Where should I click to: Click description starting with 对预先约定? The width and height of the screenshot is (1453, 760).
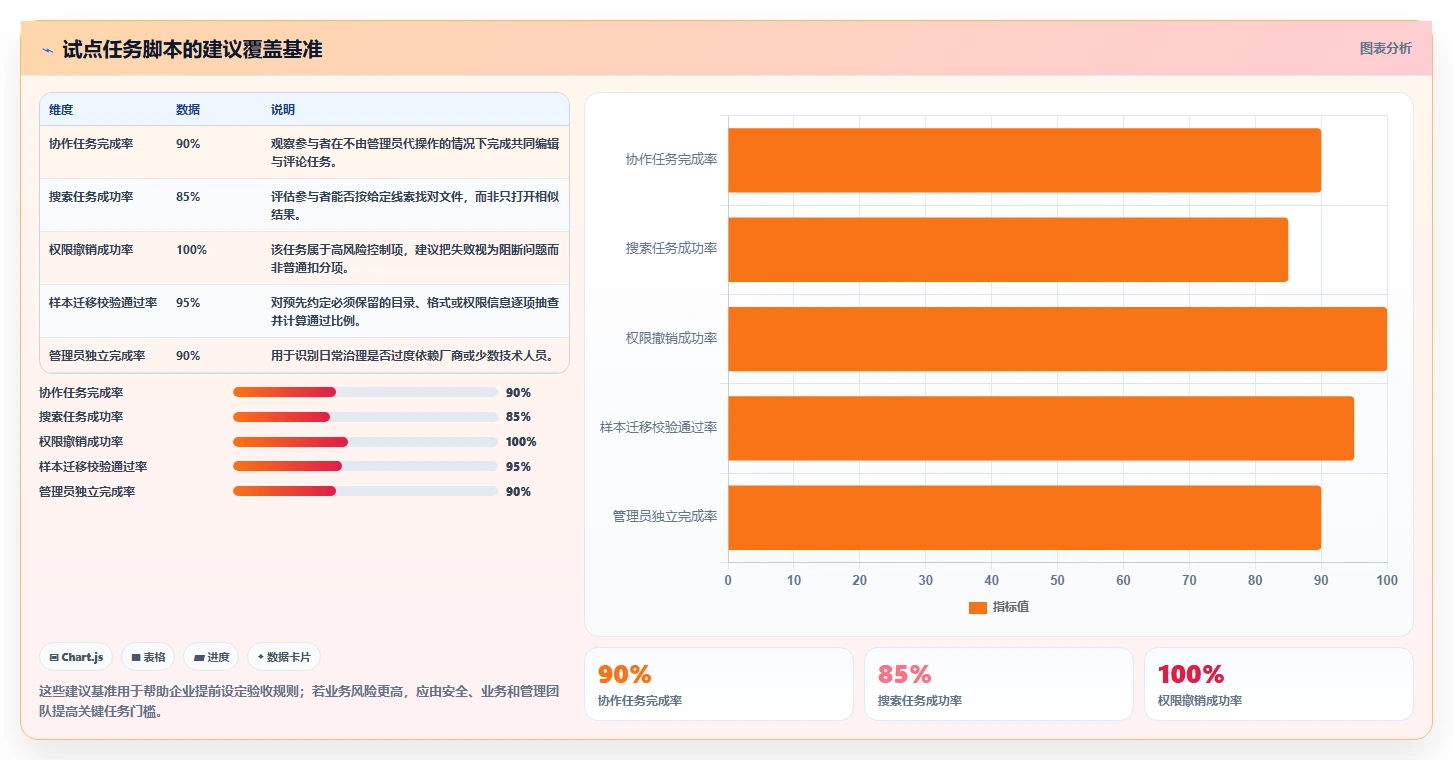point(415,311)
